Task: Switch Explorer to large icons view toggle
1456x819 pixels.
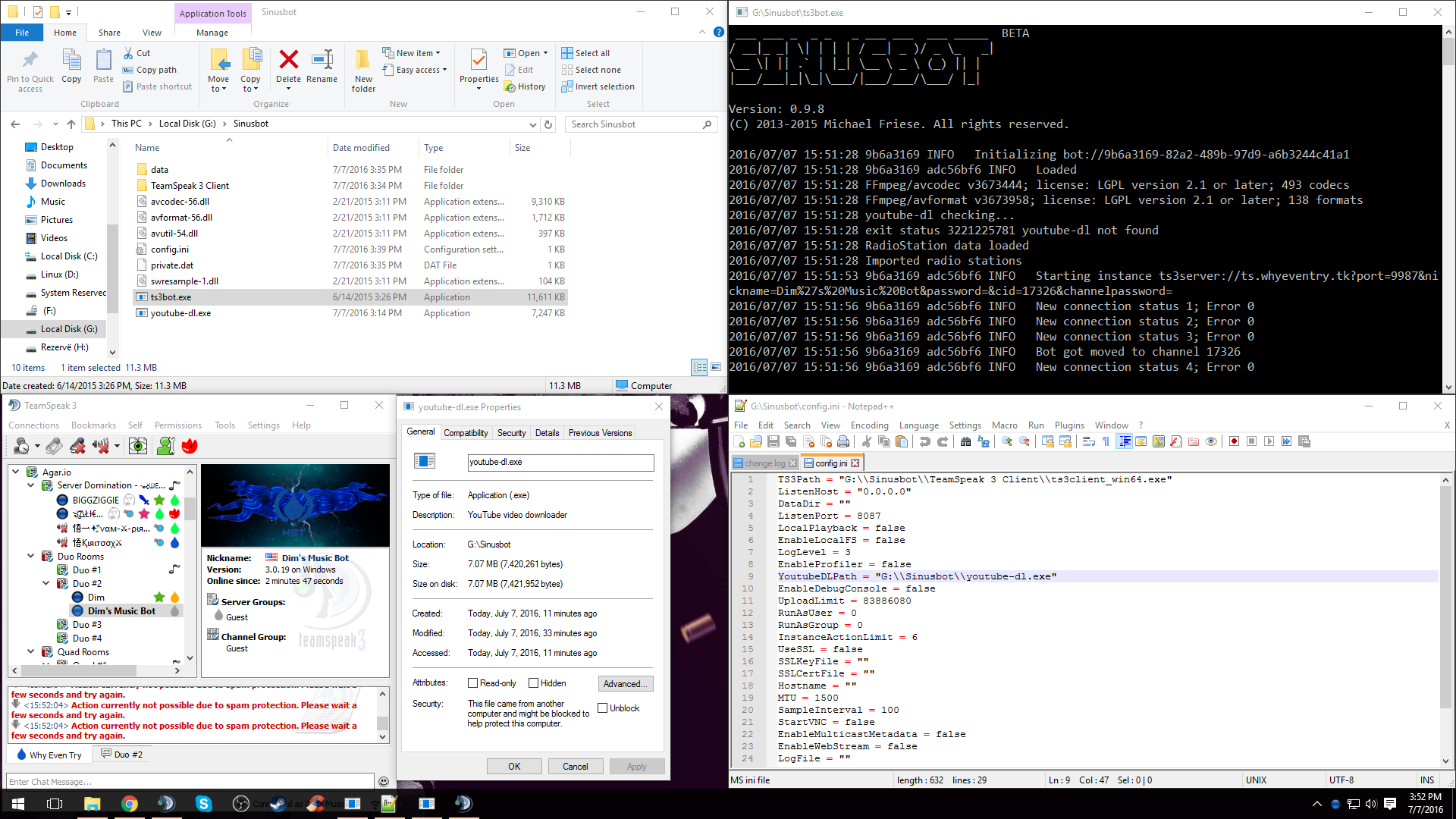Action: (716, 367)
